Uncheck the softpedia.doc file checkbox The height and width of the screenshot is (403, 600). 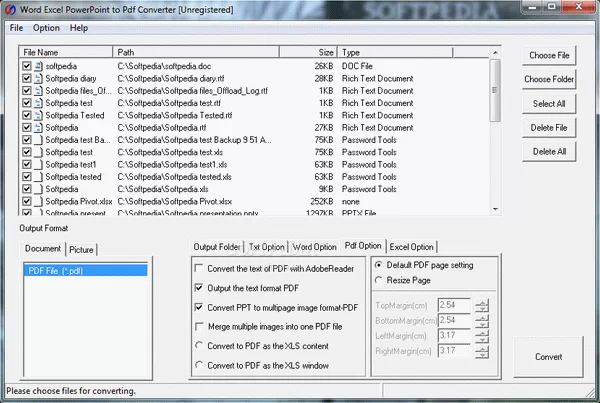coord(26,66)
